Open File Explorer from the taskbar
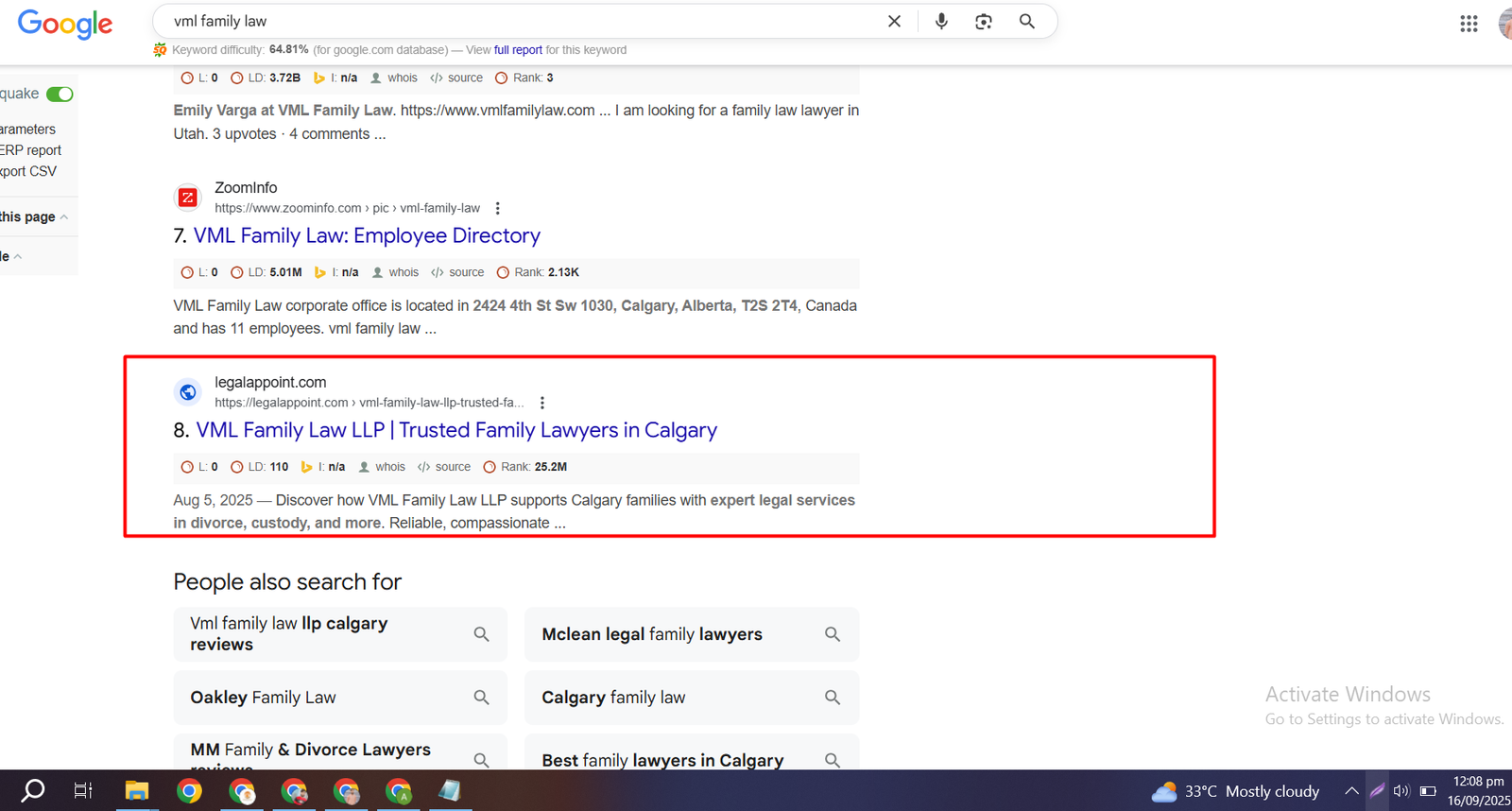This screenshot has width=1512, height=811. [137, 791]
